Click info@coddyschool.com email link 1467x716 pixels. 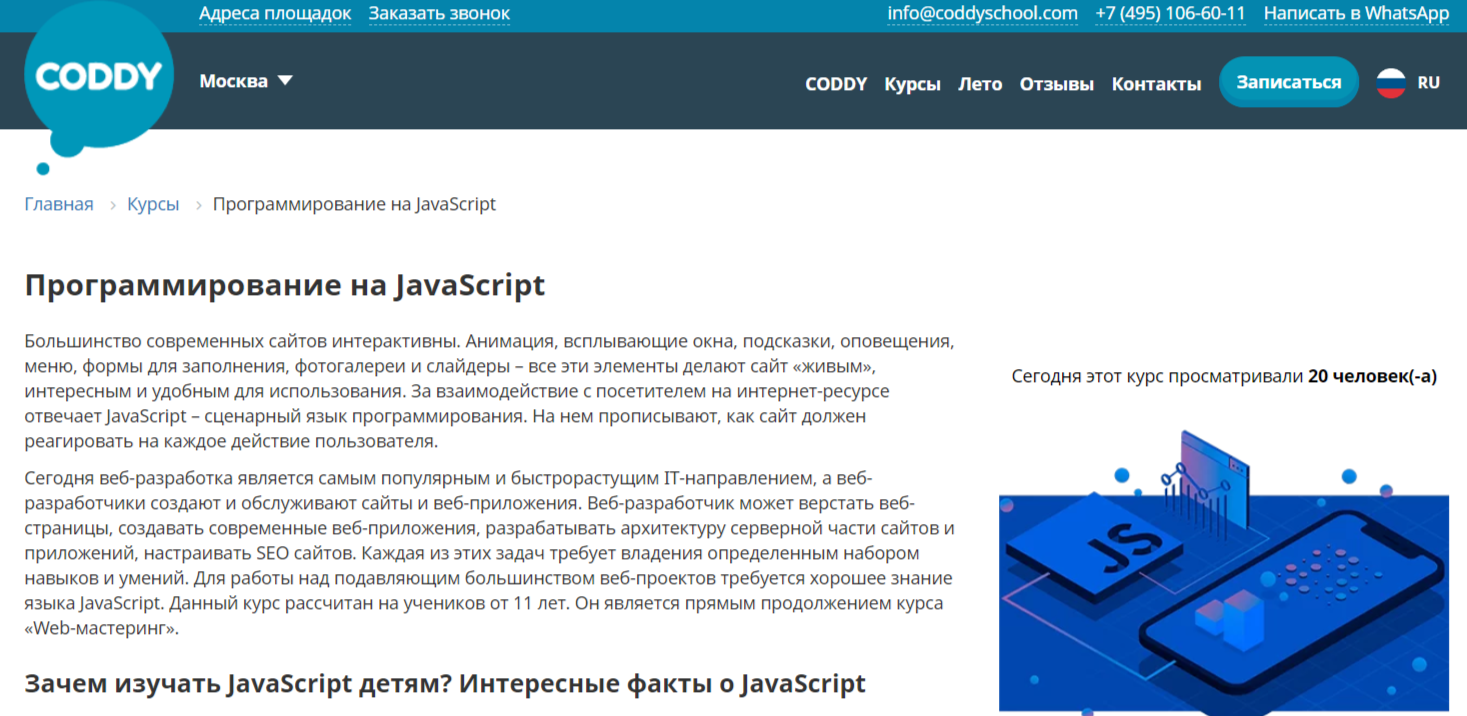(983, 13)
